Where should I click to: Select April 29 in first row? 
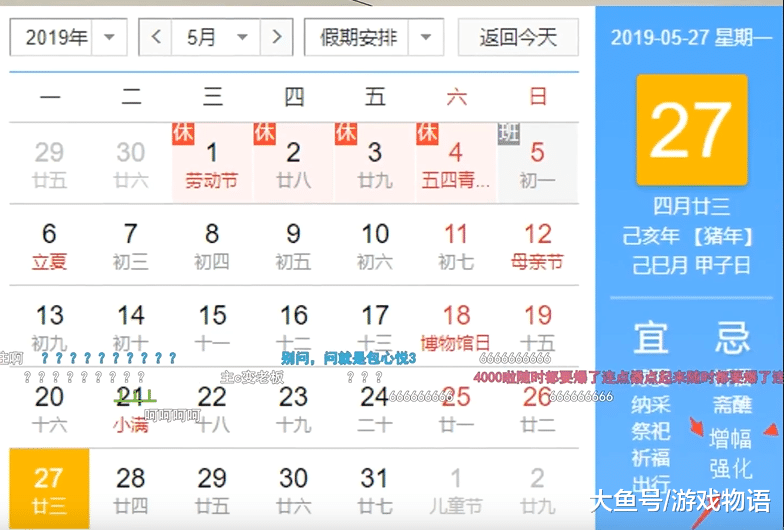pyautogui.click(x=50, y=163)
